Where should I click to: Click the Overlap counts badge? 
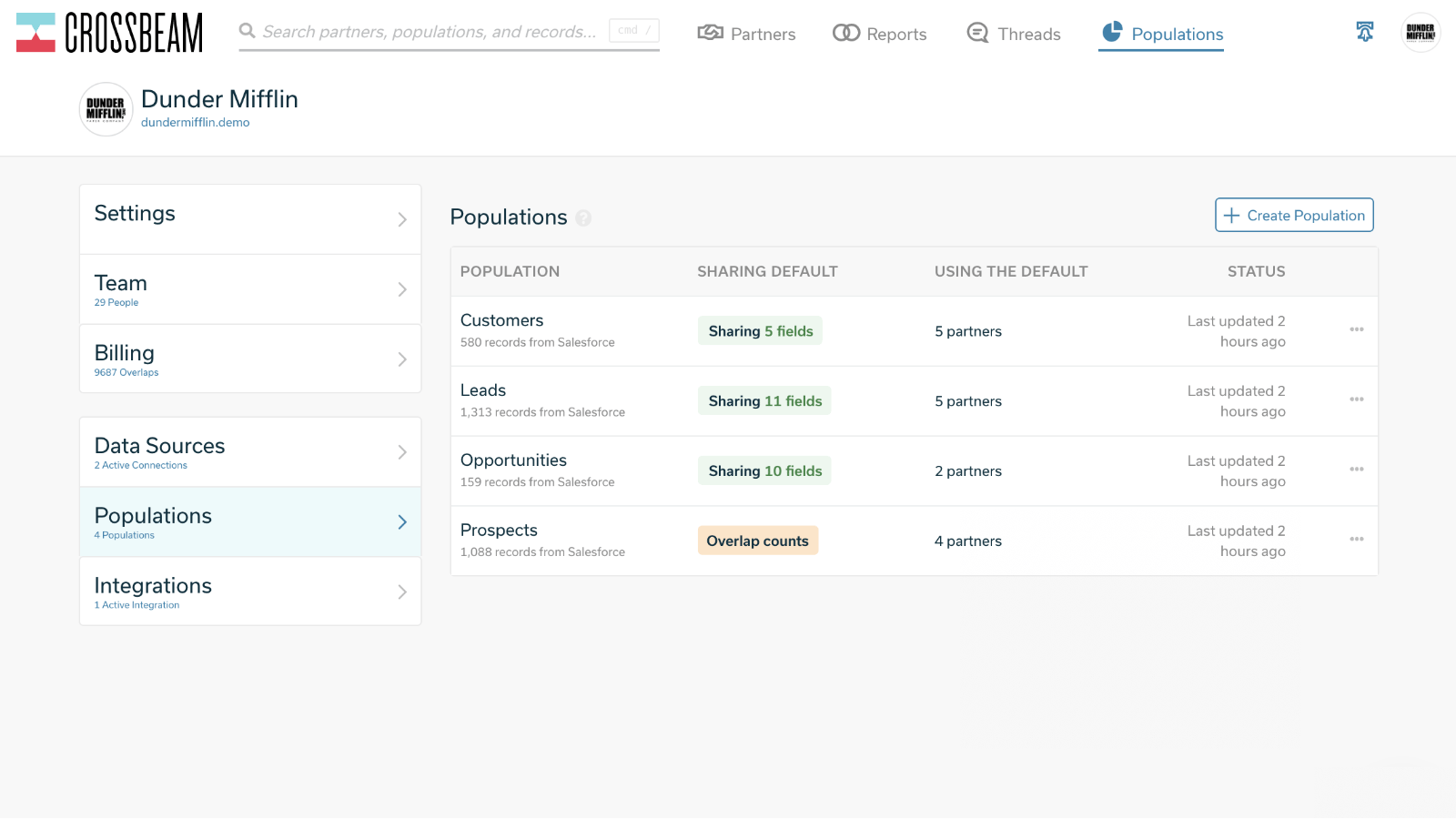point(758,541)
